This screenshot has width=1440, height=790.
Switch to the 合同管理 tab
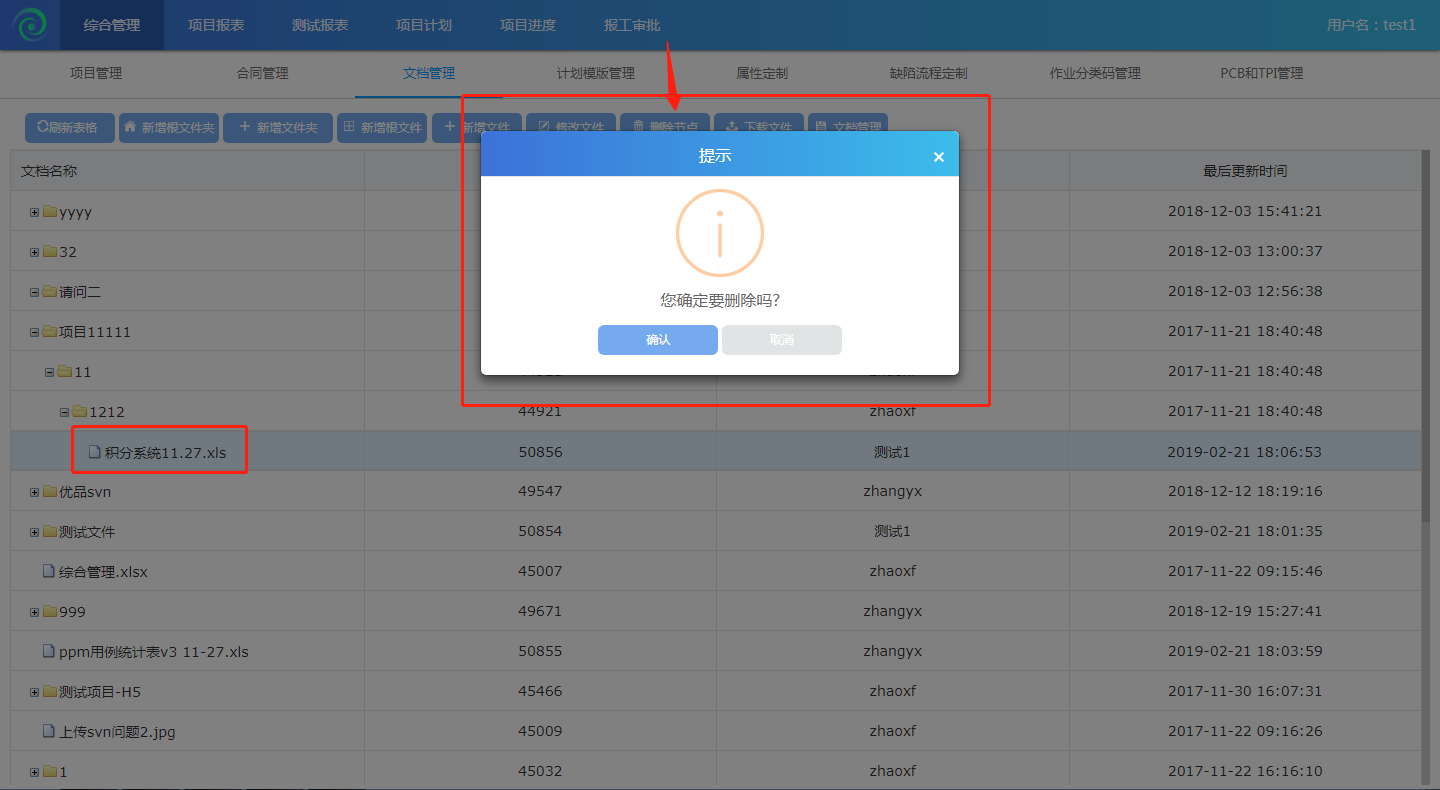262,73
